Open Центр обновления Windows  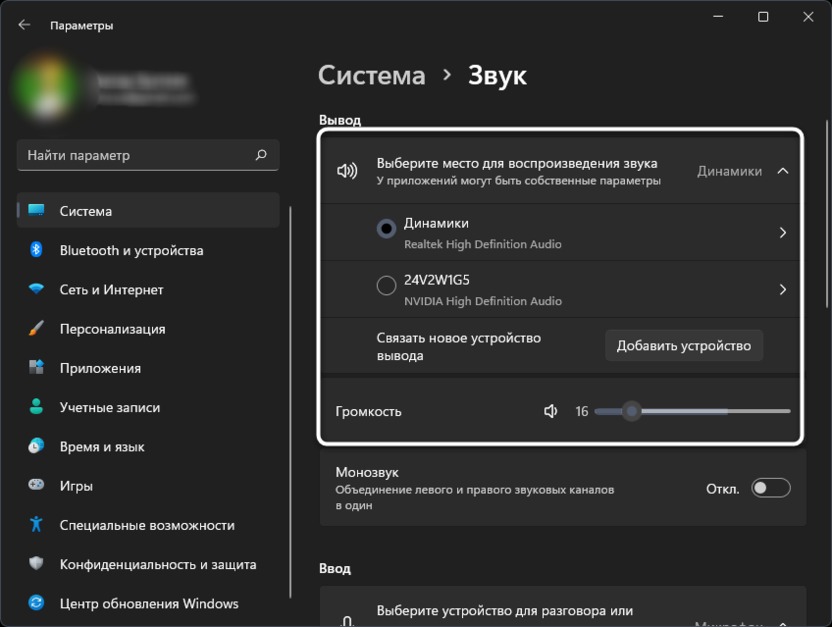[x=148, y=604]
